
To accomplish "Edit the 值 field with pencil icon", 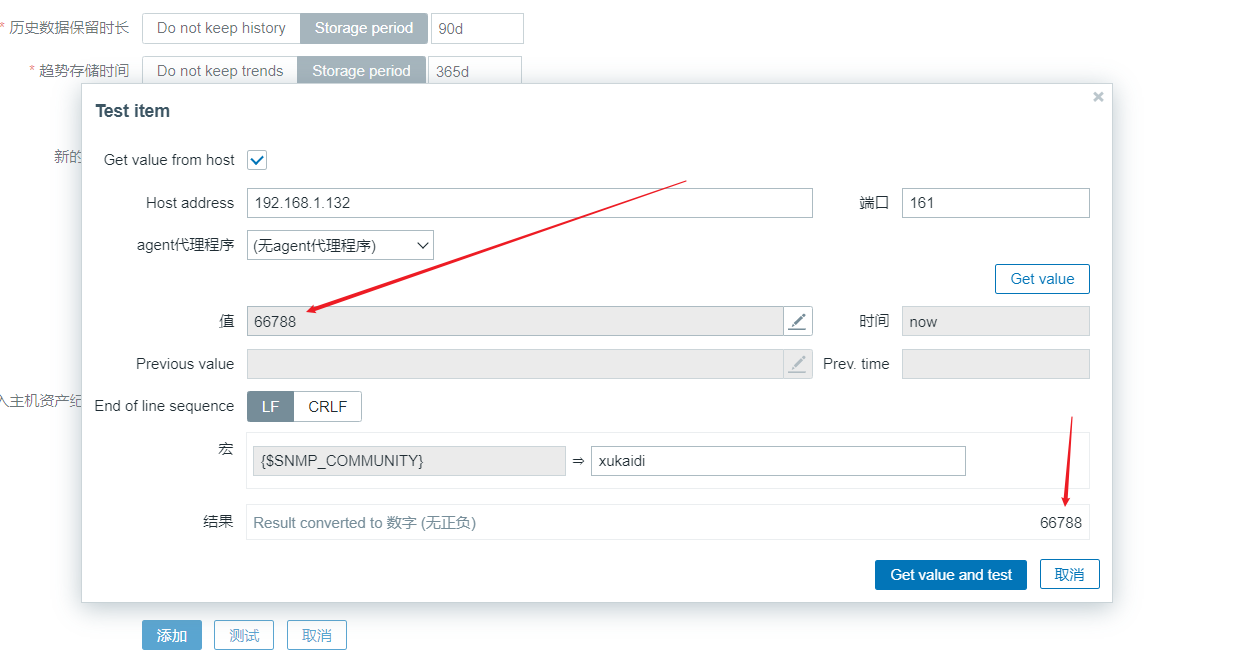I will (797, 321).
